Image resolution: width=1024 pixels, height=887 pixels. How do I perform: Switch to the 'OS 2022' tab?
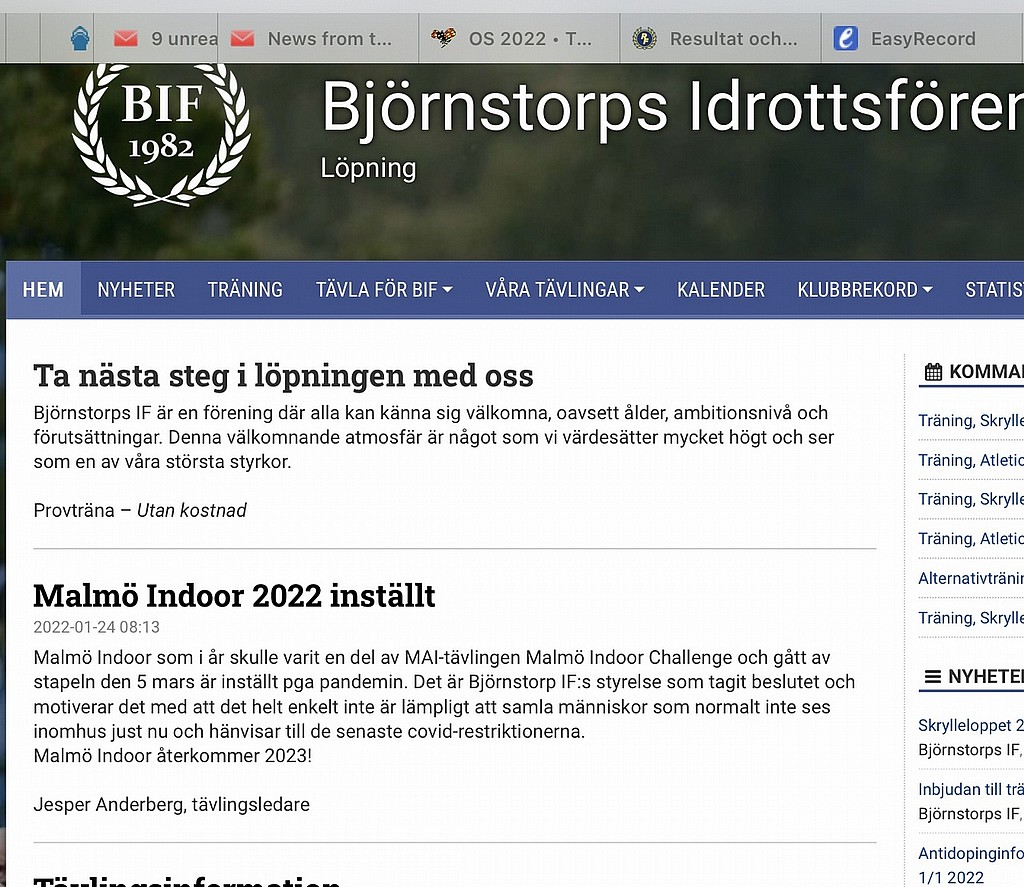pos(519,39)
